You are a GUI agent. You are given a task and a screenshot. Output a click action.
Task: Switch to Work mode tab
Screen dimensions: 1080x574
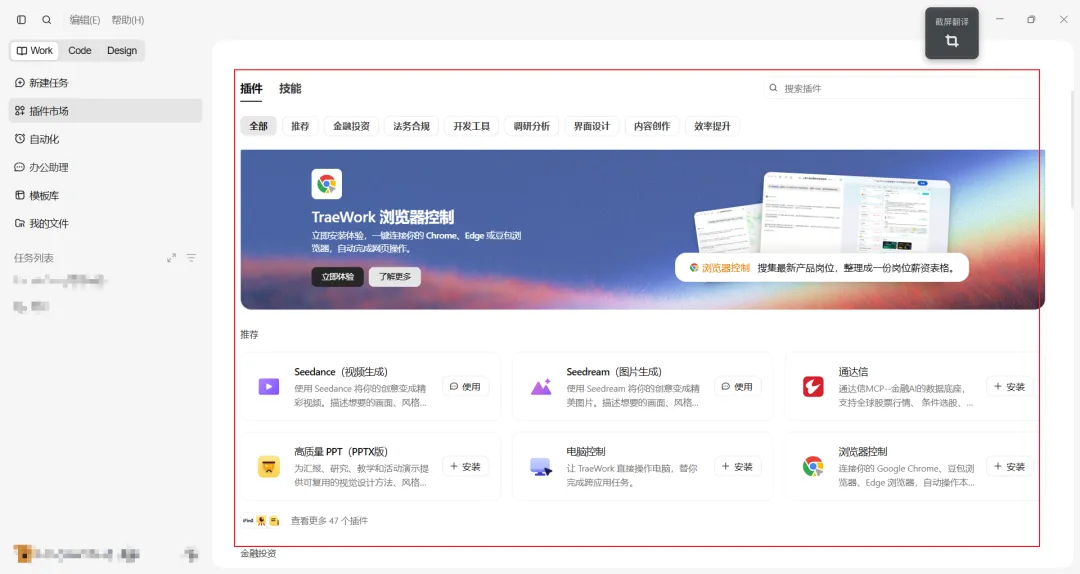34,50
